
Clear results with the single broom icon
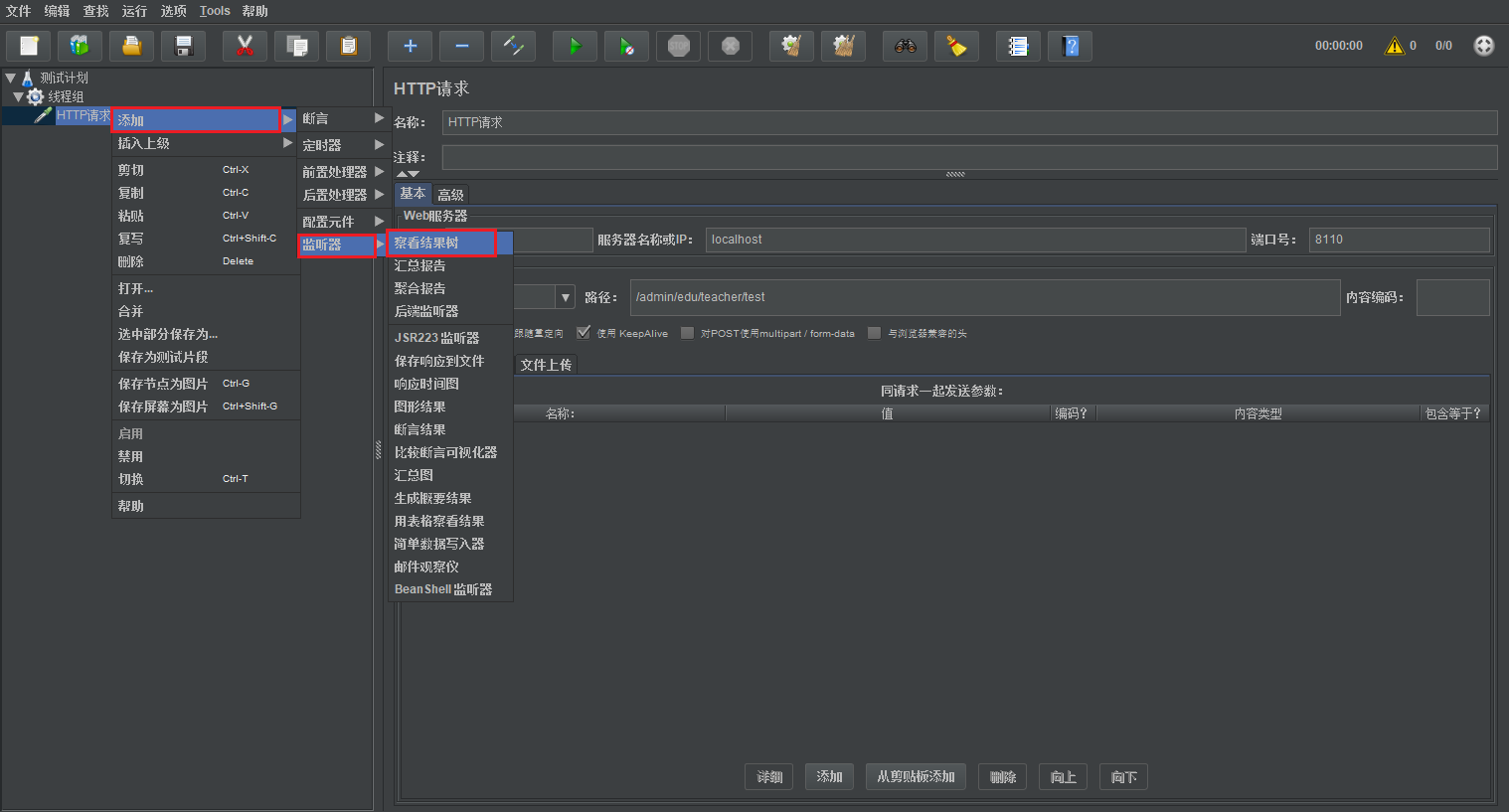coord(791,46)
